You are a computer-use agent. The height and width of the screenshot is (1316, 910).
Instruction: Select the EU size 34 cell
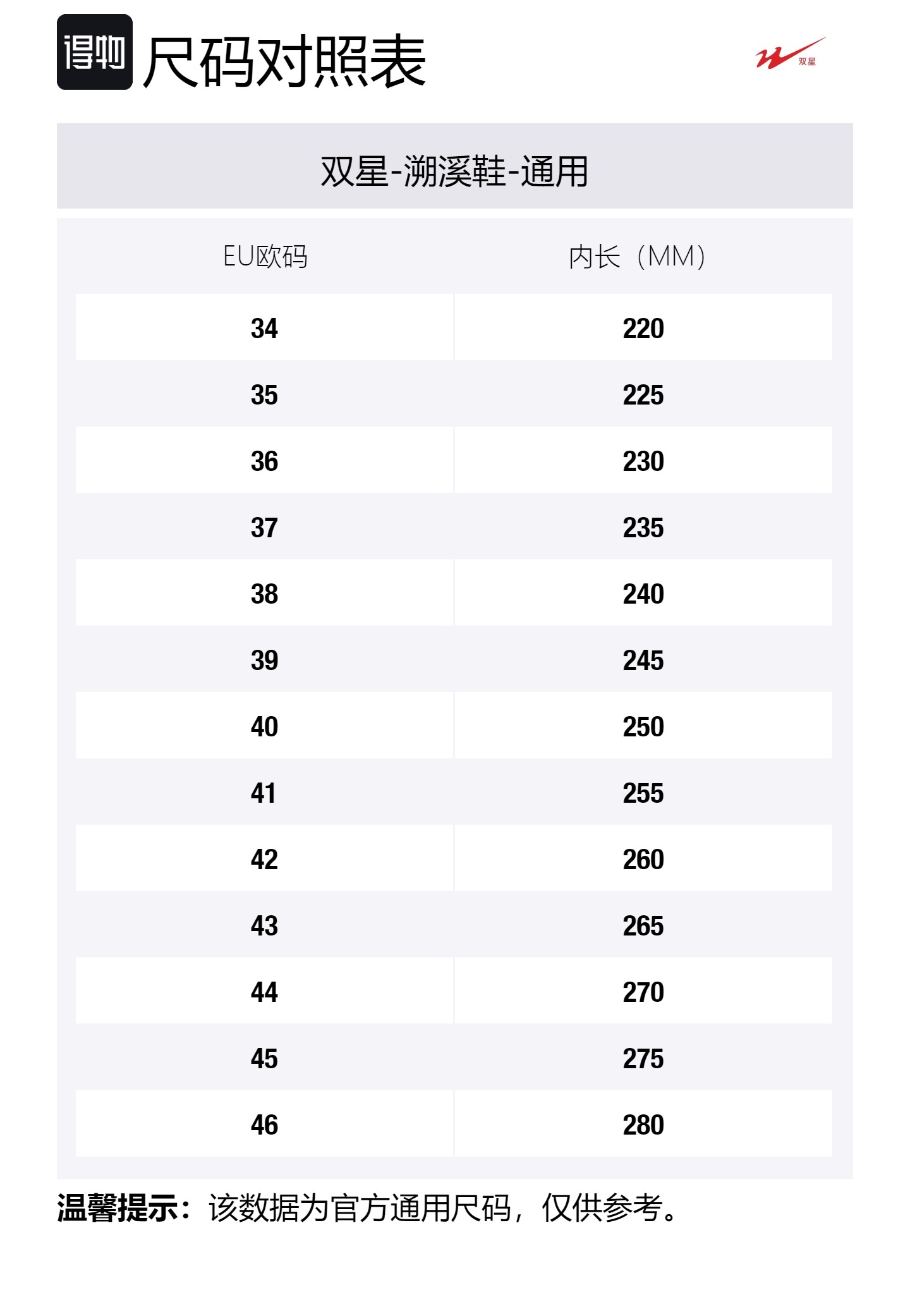click(264, 328)
